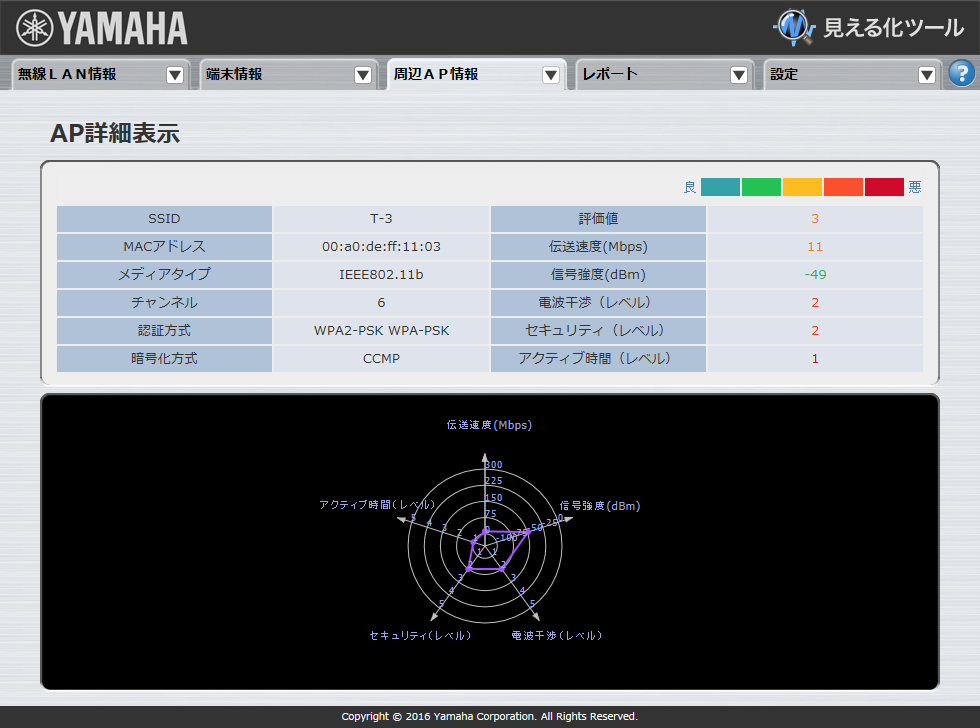
Task: Click the Yamaha tuning fork logo
Action: (x=35, y=28)
